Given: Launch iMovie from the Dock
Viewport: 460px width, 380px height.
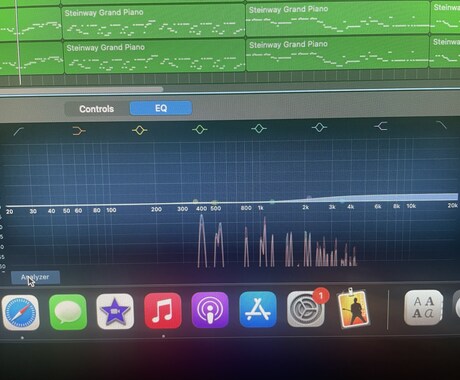Looking at the screenshot, I should [x=115, y=312].
